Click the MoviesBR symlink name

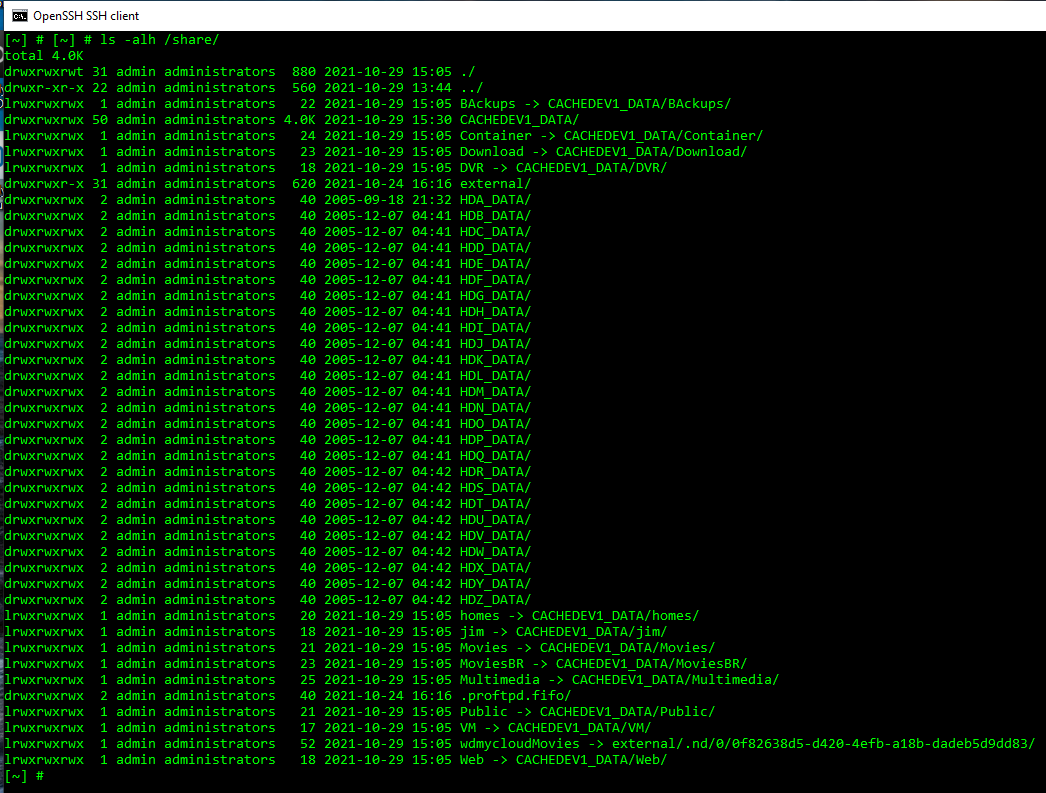[491, 664]
